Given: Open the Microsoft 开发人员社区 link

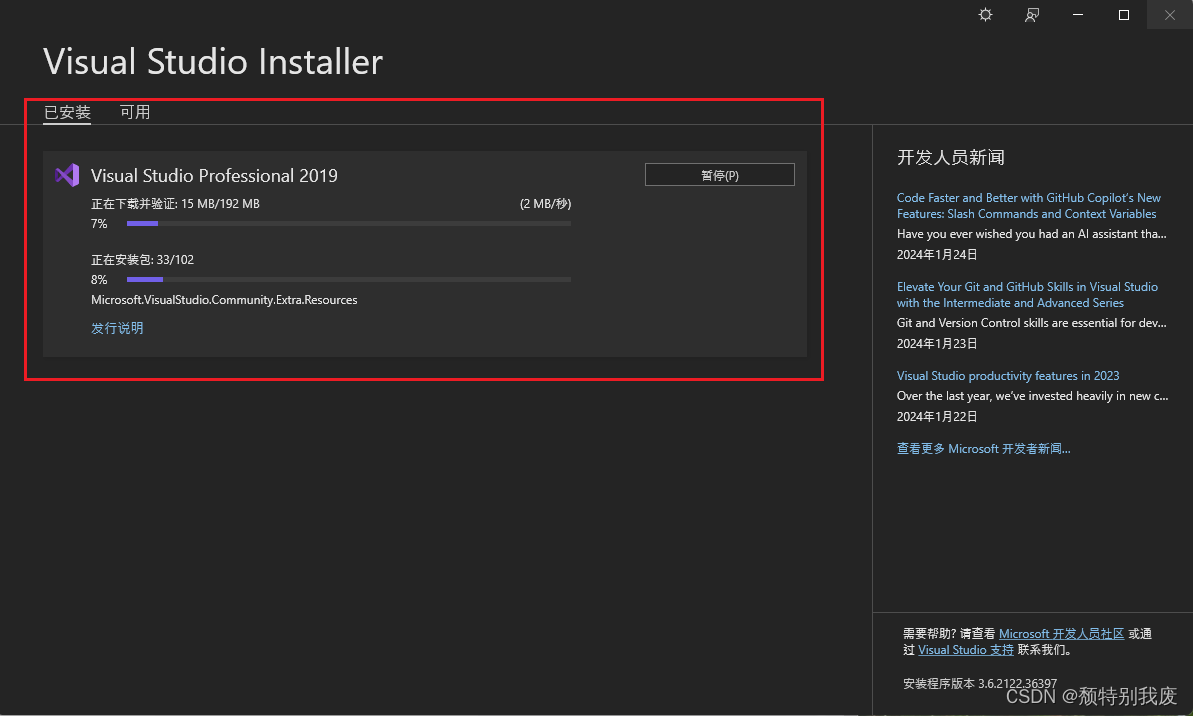Looking at the screenshot, I should 1061,634.
